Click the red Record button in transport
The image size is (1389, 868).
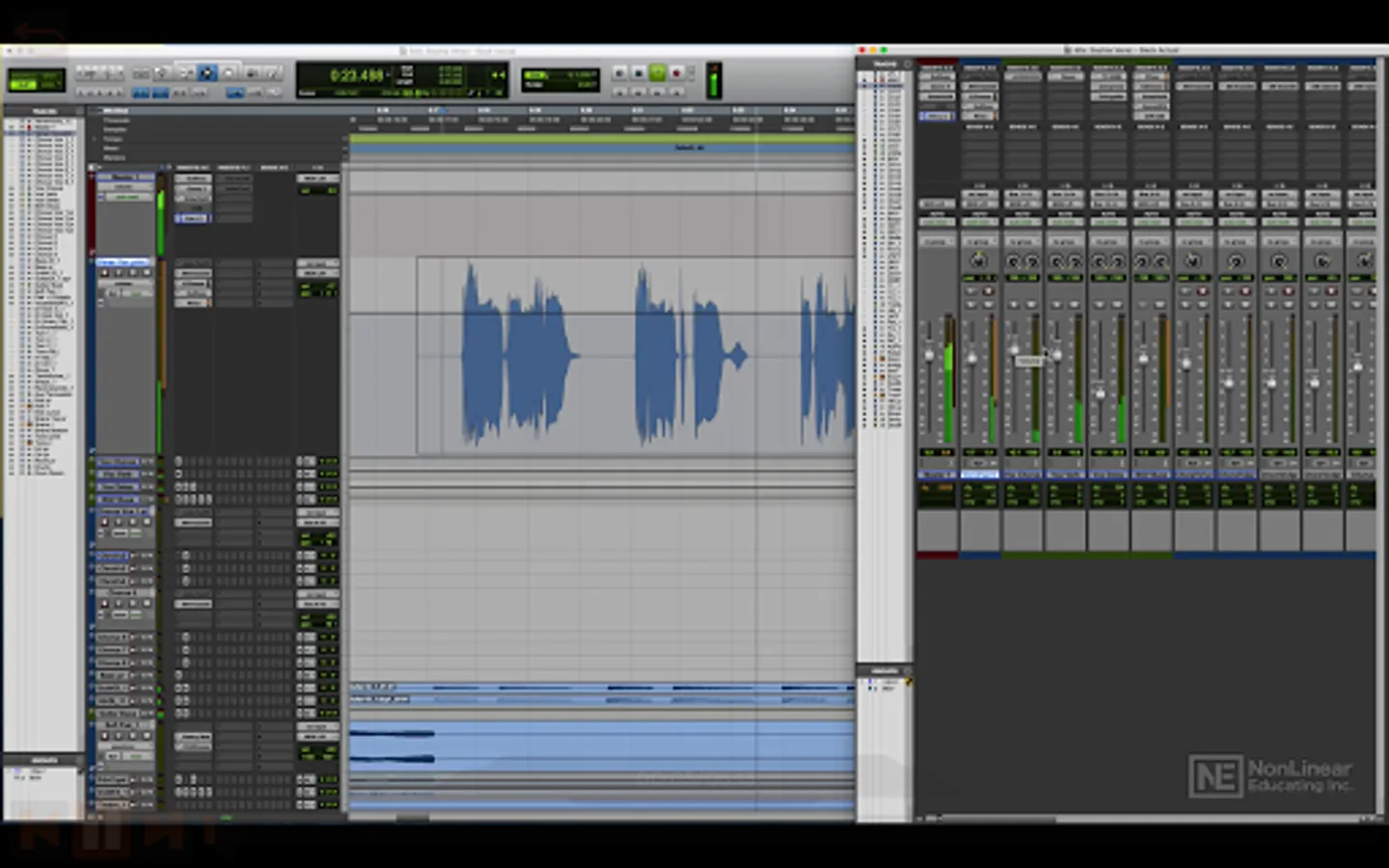[676, 73]
